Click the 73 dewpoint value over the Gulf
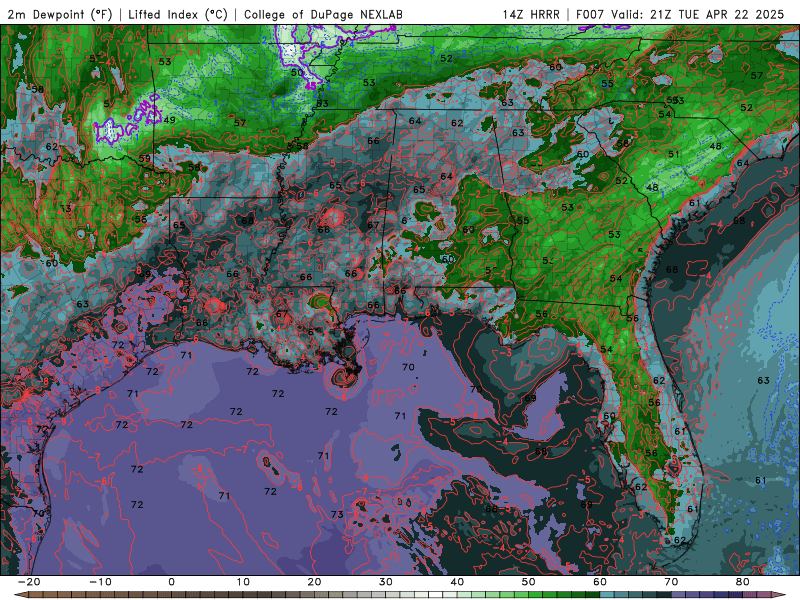800x600 pixels. (337, 514)
